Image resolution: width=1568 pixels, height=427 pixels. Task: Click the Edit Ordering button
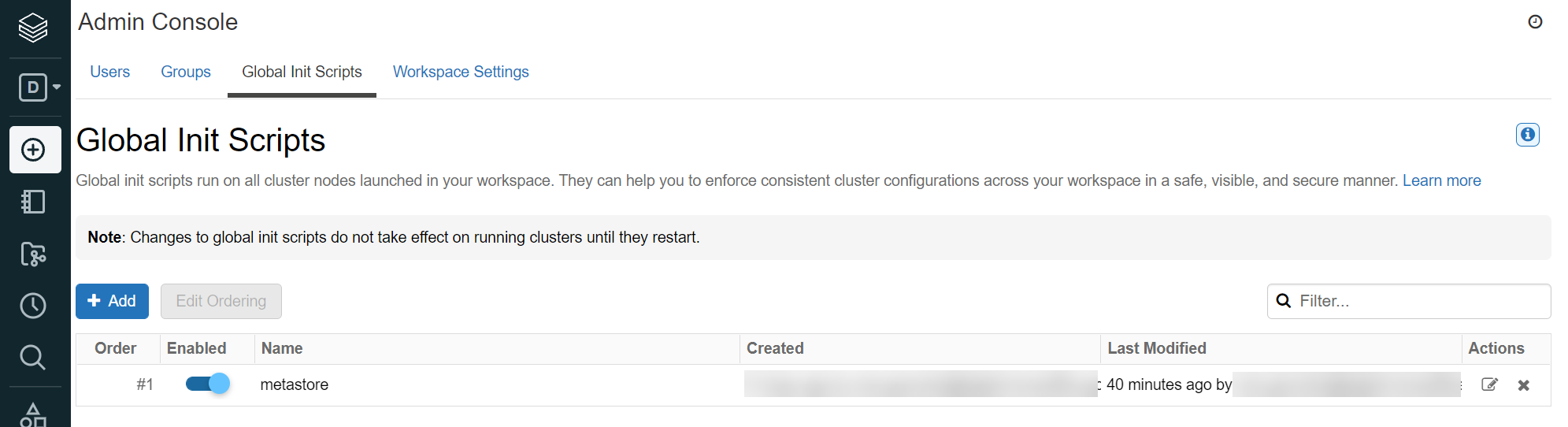click(x=221, y=301)
